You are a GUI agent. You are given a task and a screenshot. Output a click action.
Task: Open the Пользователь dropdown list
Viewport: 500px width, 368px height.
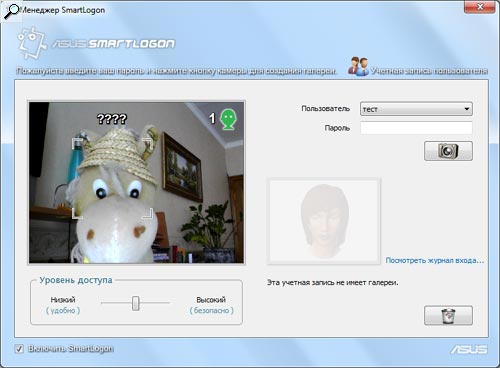pos(416,109)
